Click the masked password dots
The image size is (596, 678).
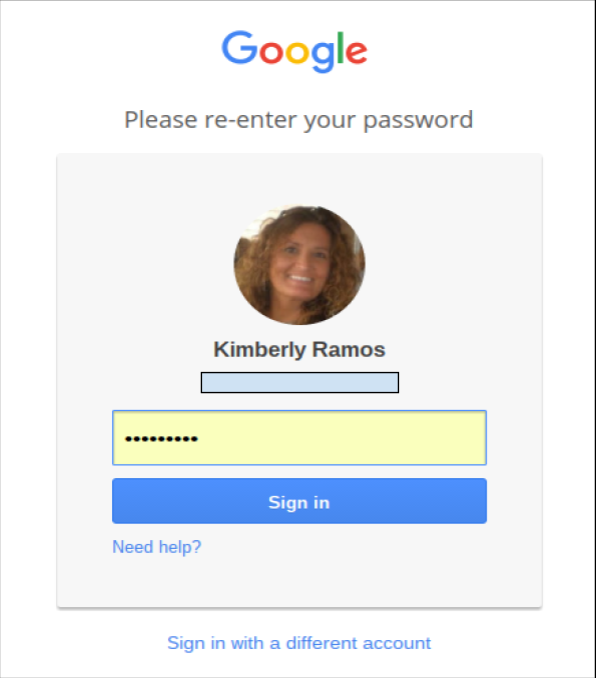pos(161,439)
